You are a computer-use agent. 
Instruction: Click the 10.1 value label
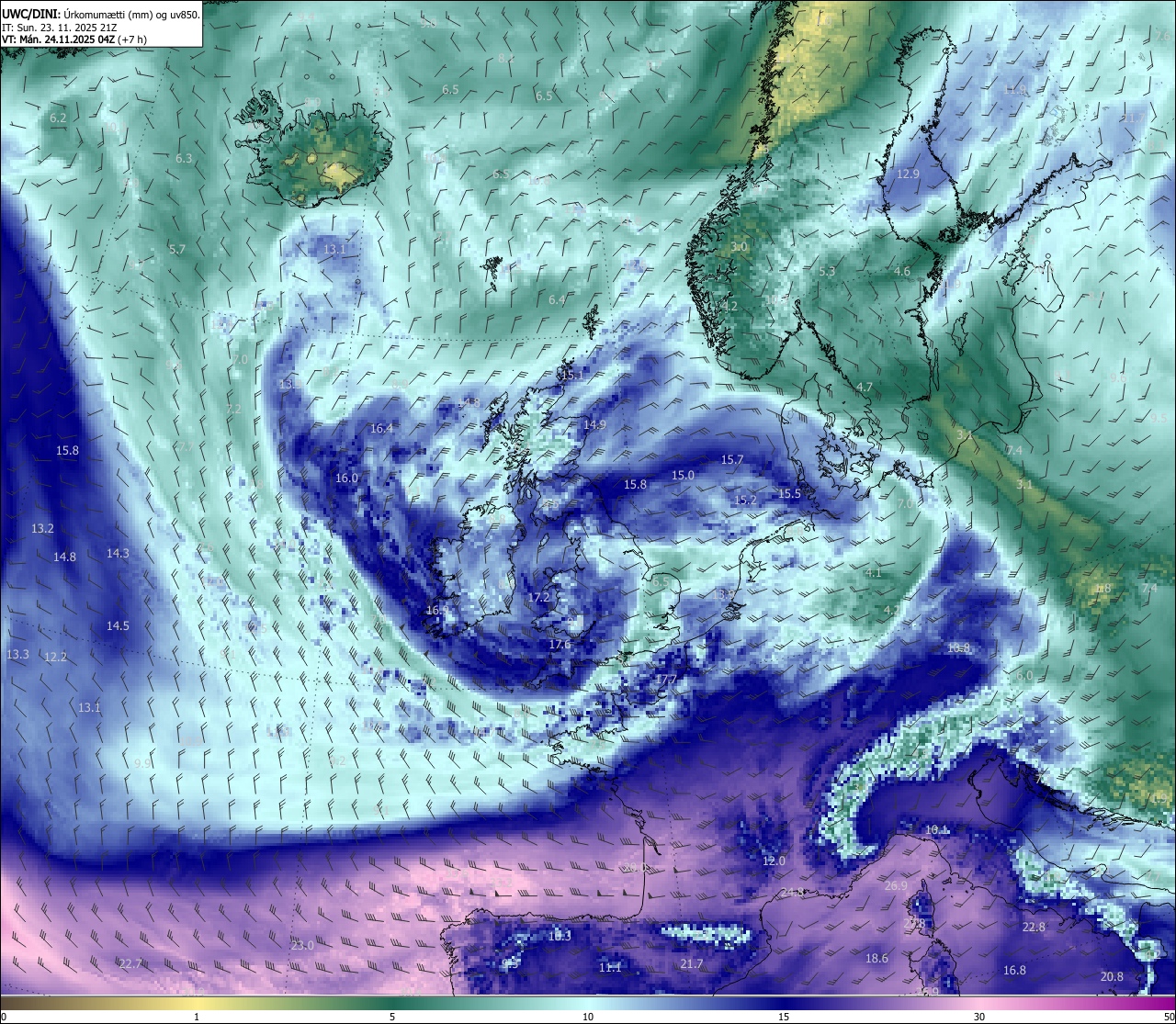[936, 830]
